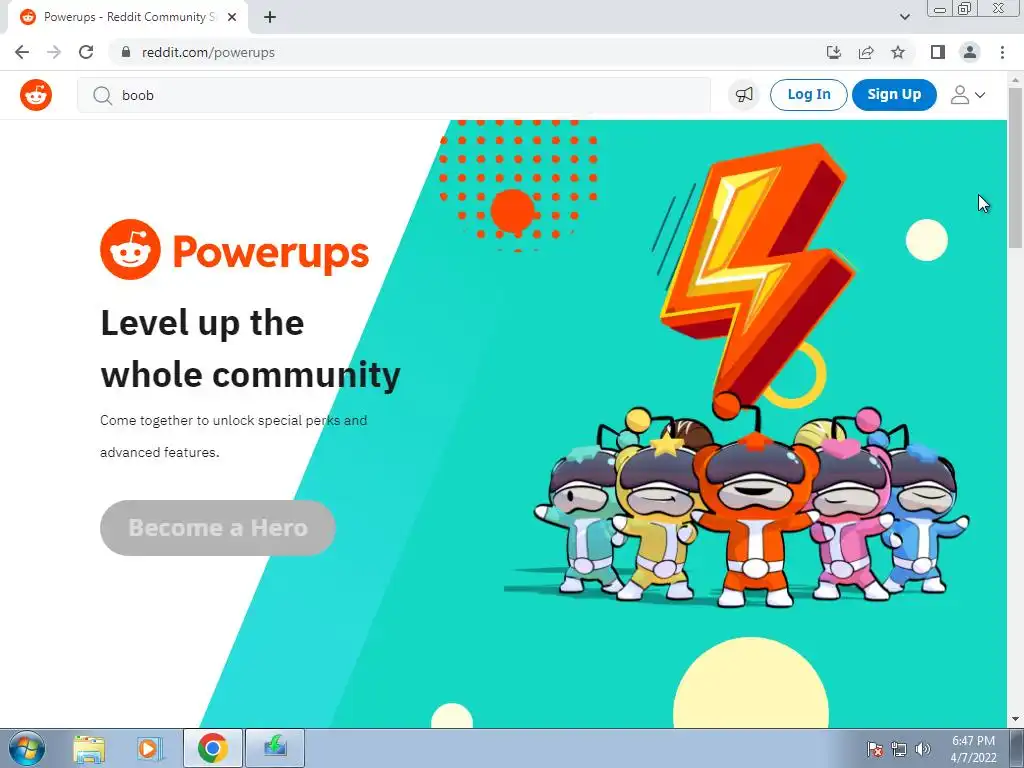Bookmark this page with the star icon
The height and width of the screenshot is (768, 1024).
pos(898,52)
